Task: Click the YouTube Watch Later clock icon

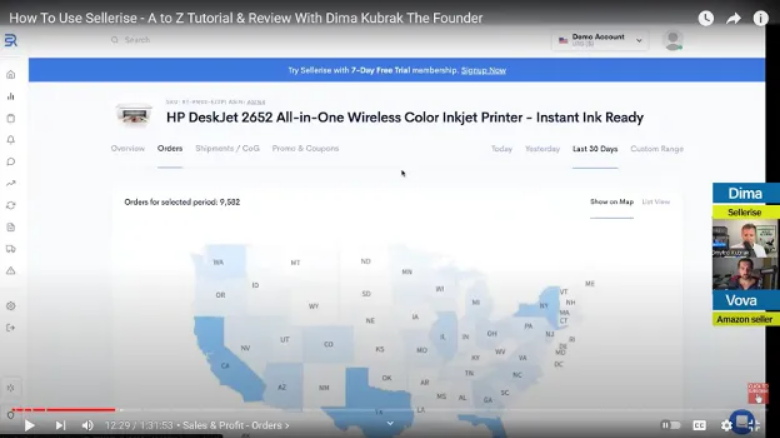Action: pyautogui.click(x=706, y=18)
